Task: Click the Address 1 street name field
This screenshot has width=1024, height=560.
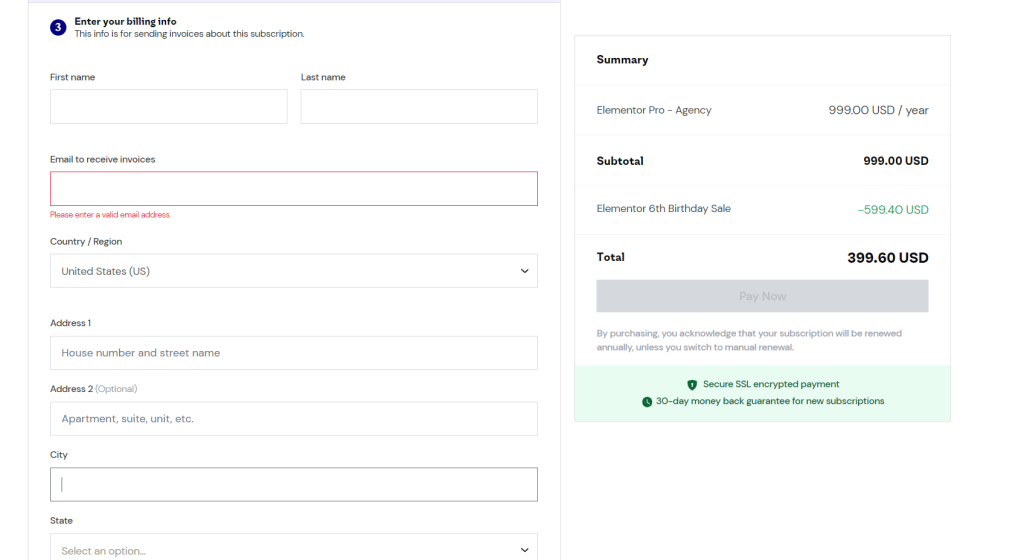Action: click(294, 353)
